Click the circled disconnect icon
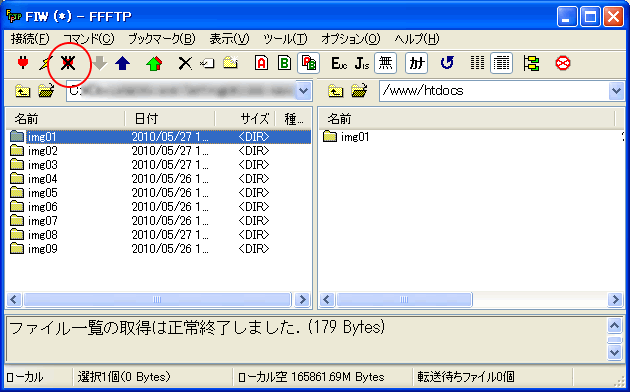This screenshot has height=392, width=630. coord(68,63)
